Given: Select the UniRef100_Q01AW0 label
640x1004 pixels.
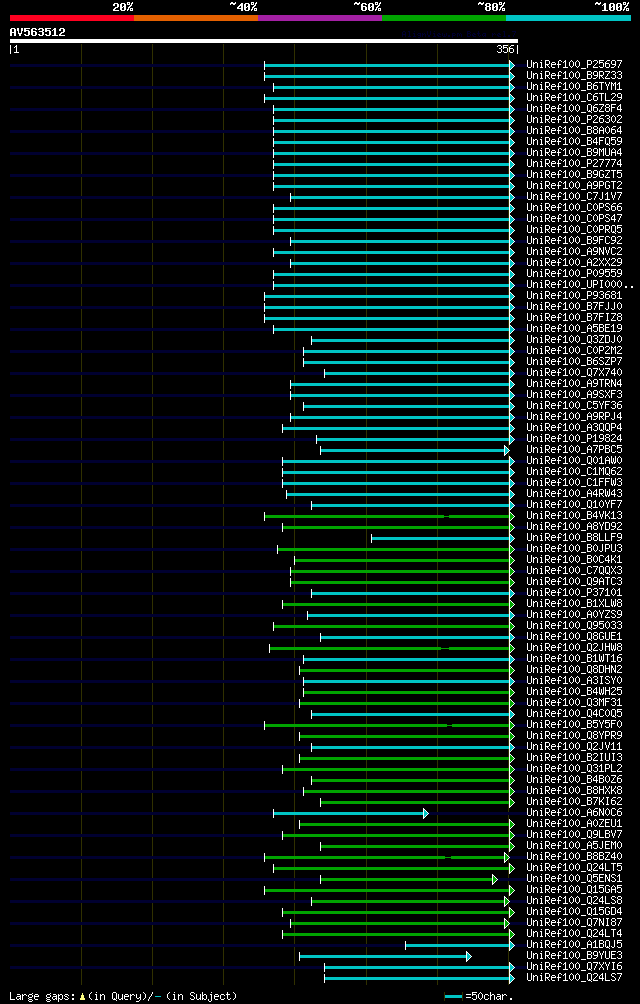Looking at the screenshot, I should click(x=574, y=460).
